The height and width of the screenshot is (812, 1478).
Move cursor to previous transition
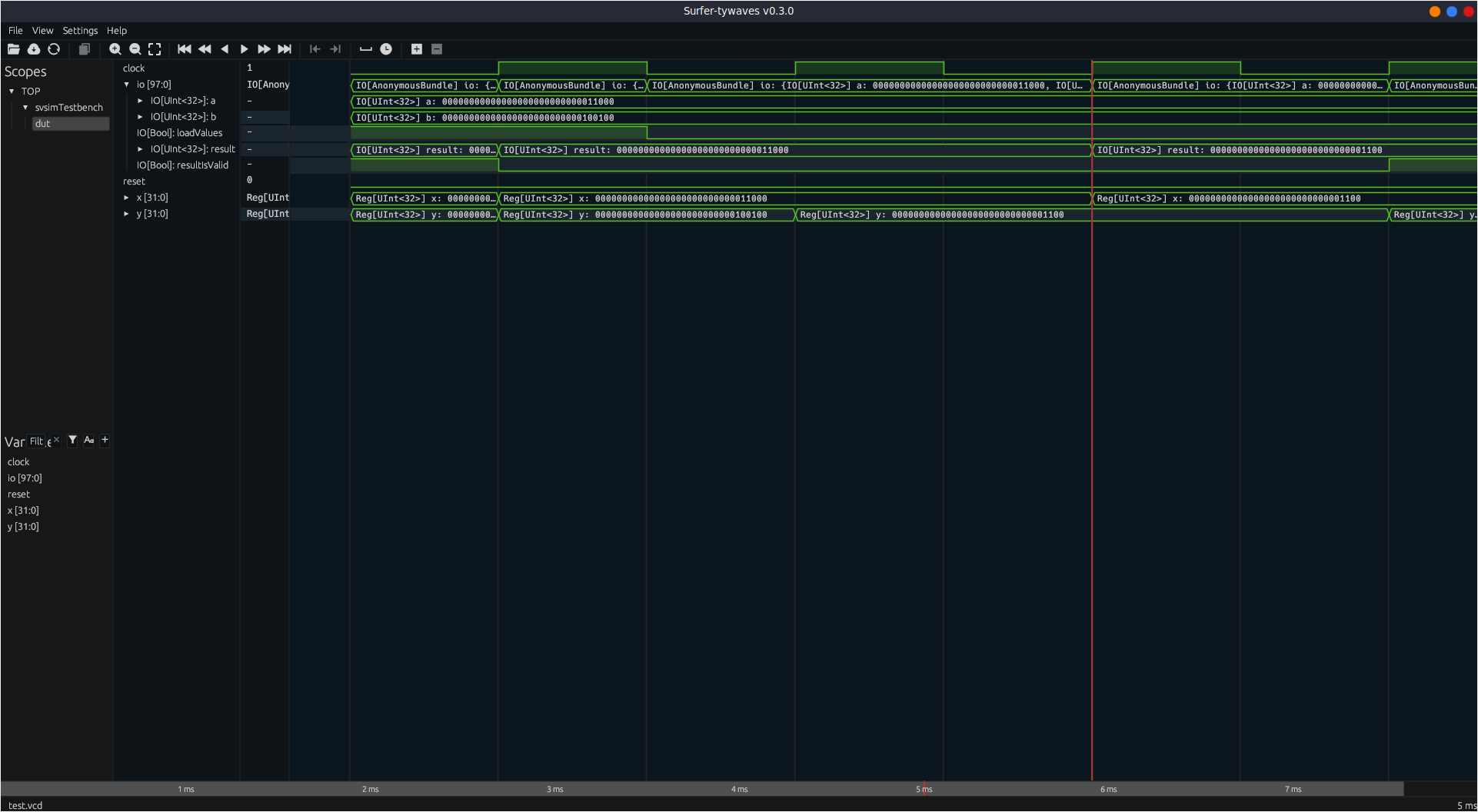(x=315, y=49)
